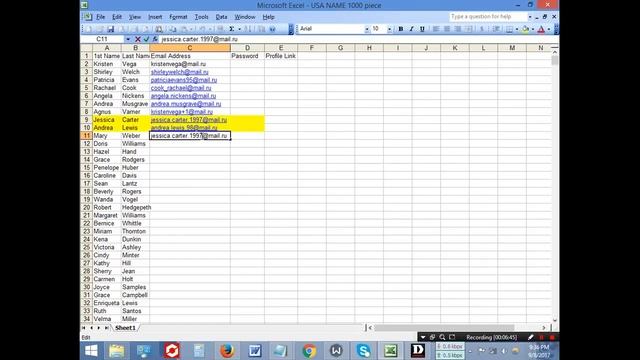Viewport: 640px width, 360px height.
Task: Open Skype from the taskbar
Action: pyautogui.click(x=363, y=351)
